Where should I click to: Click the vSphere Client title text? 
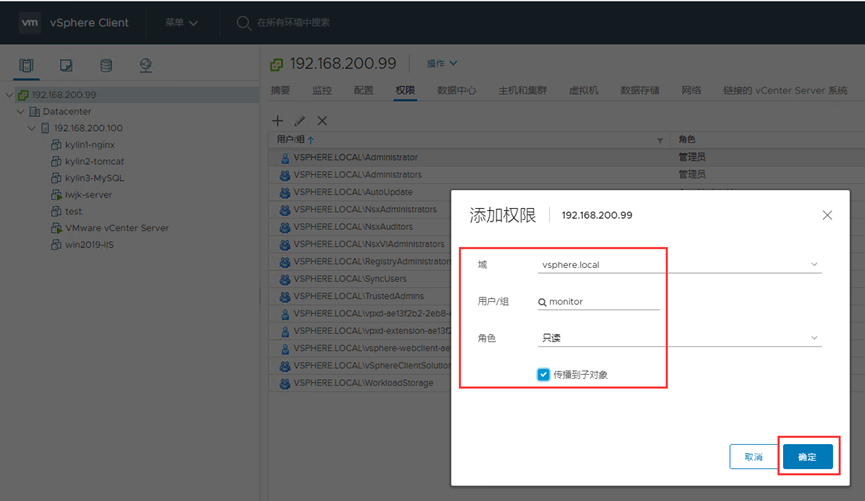[89, 23]
